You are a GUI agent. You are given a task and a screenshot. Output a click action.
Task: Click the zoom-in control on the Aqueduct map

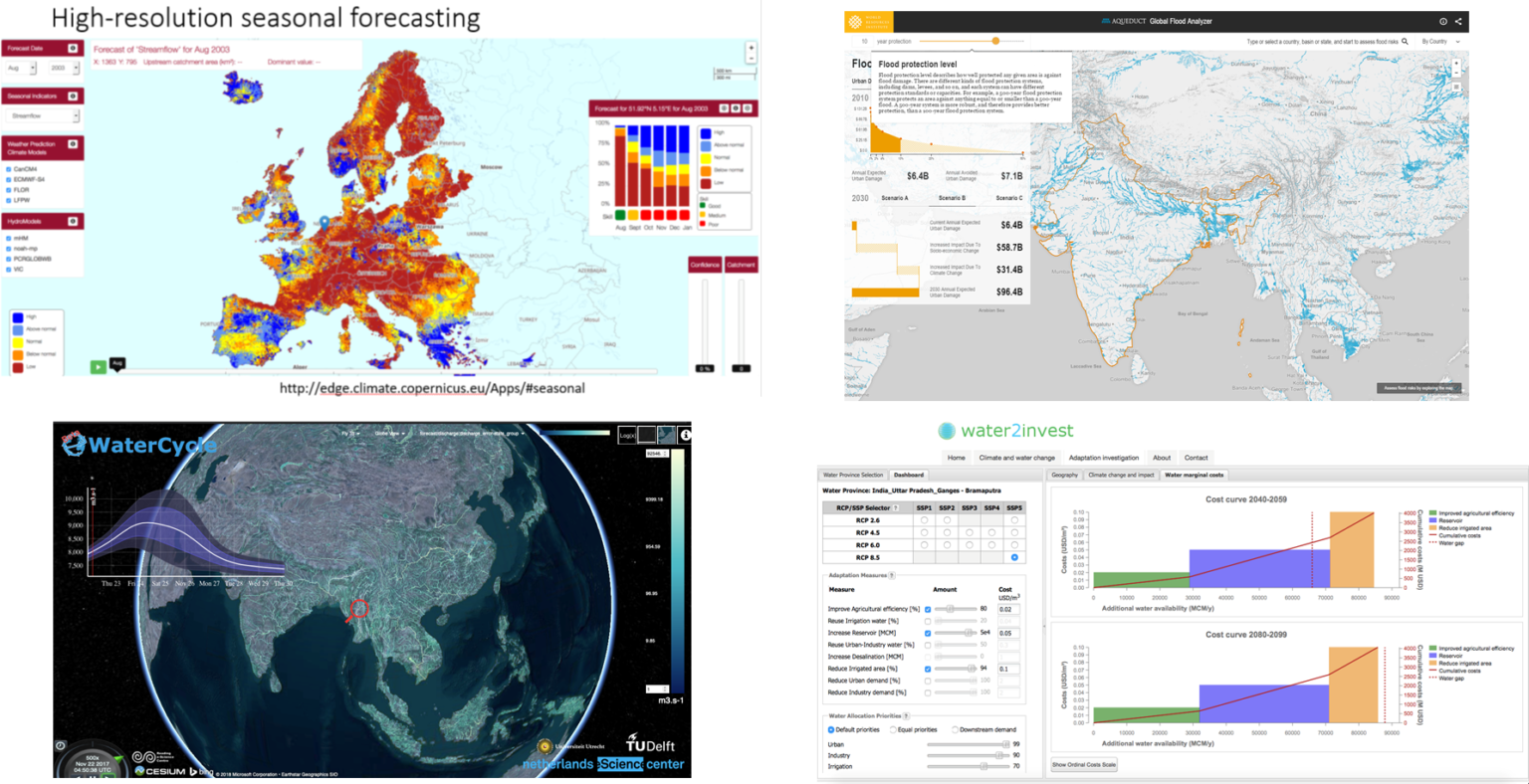click(1456, 63)
